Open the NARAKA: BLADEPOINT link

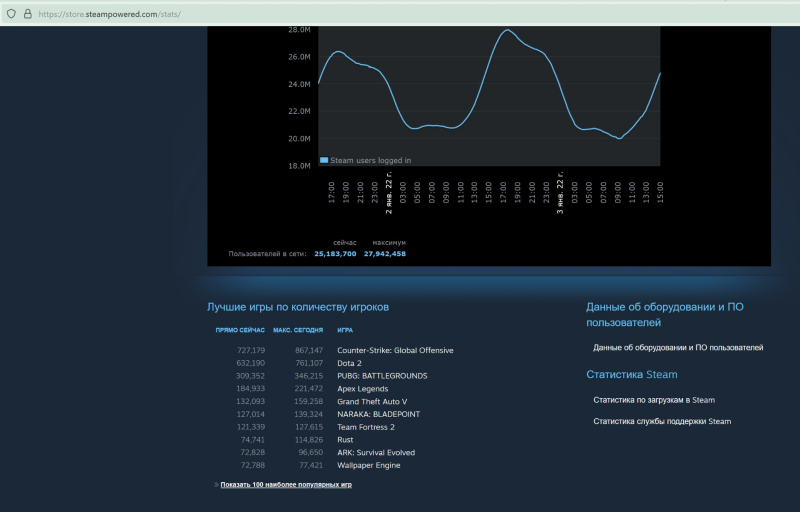(x=380, y=414)
